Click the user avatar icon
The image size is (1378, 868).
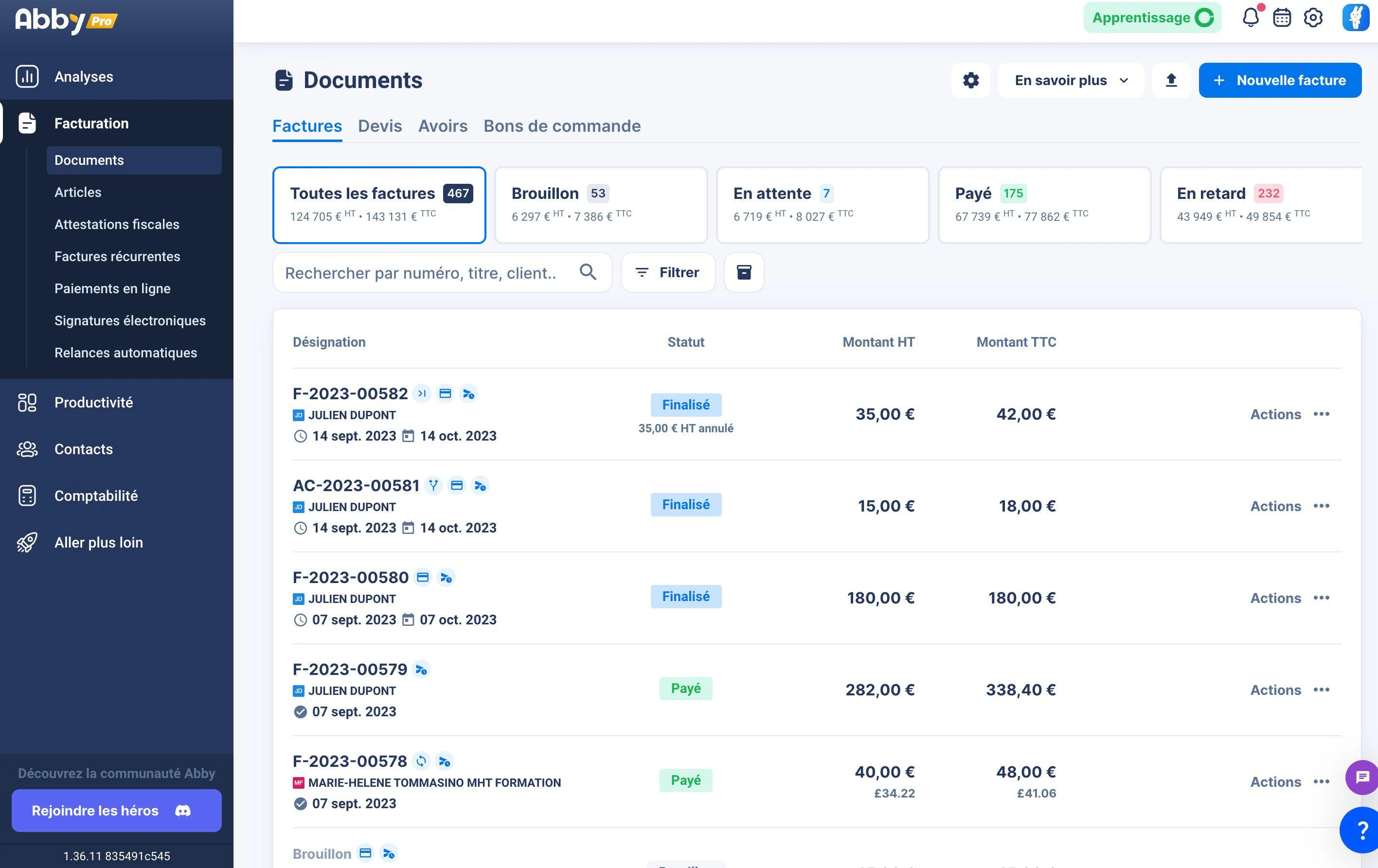(x=1355, y=18)
